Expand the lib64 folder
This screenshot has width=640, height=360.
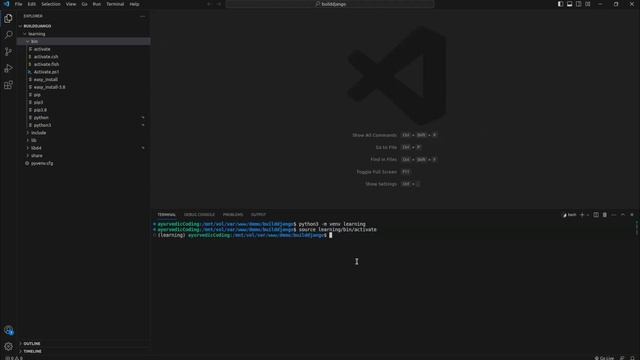coord(84,148)
